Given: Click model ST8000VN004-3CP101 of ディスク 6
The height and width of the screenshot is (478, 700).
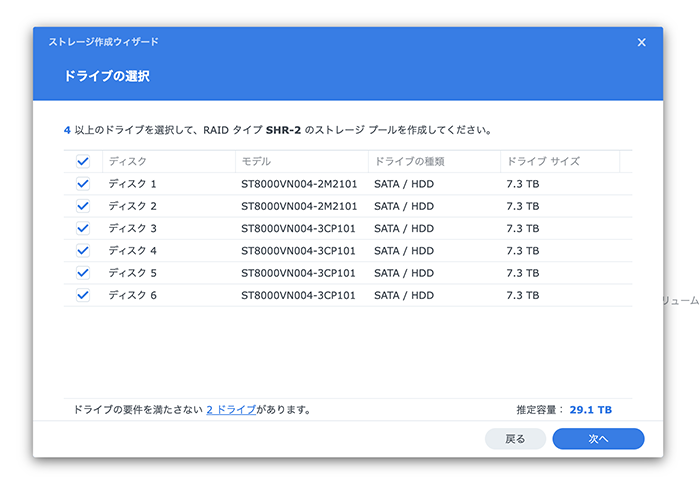Looking at the screenshot, I should coord(298,295).
